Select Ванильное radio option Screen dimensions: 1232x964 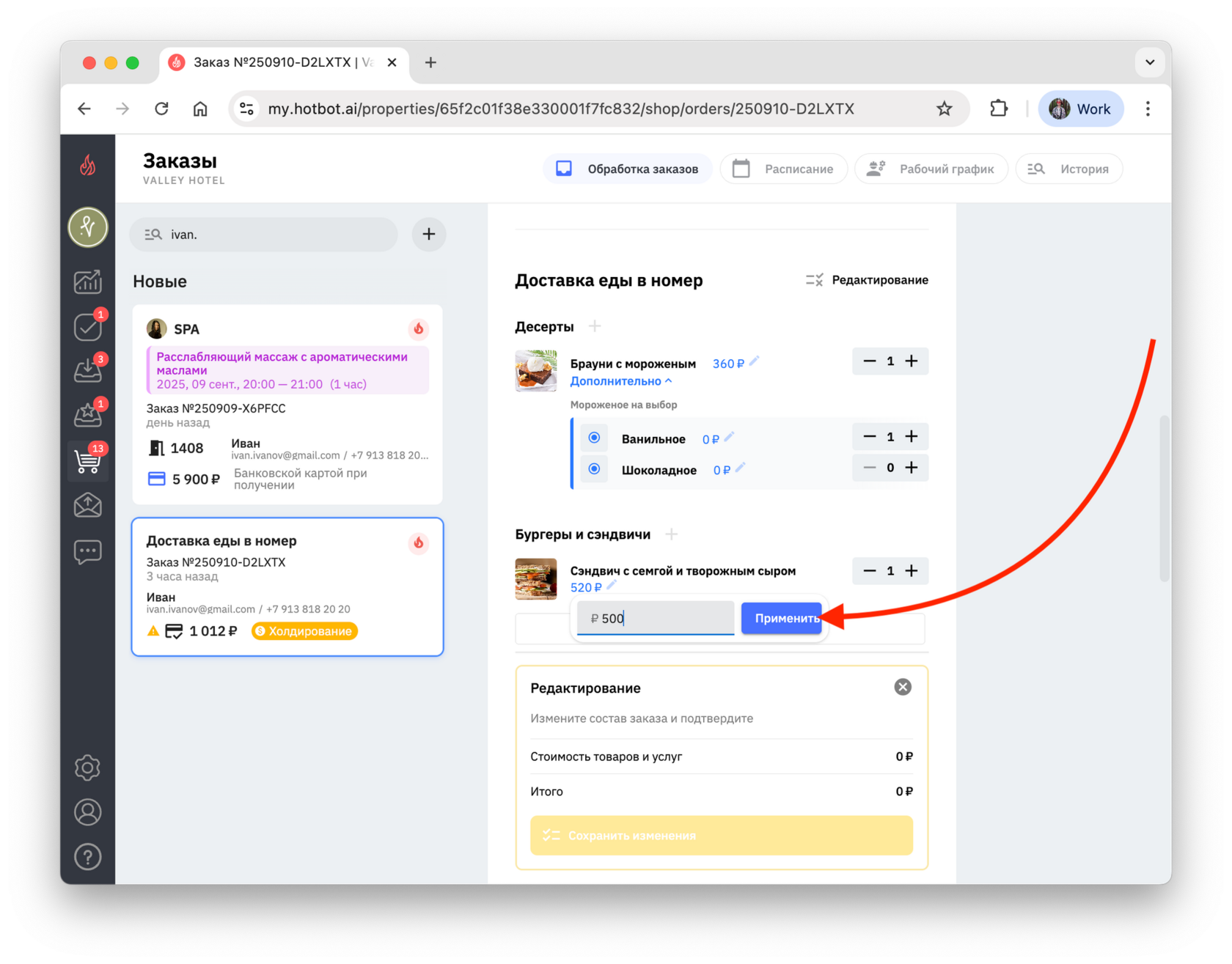click(x=595, y=438)
